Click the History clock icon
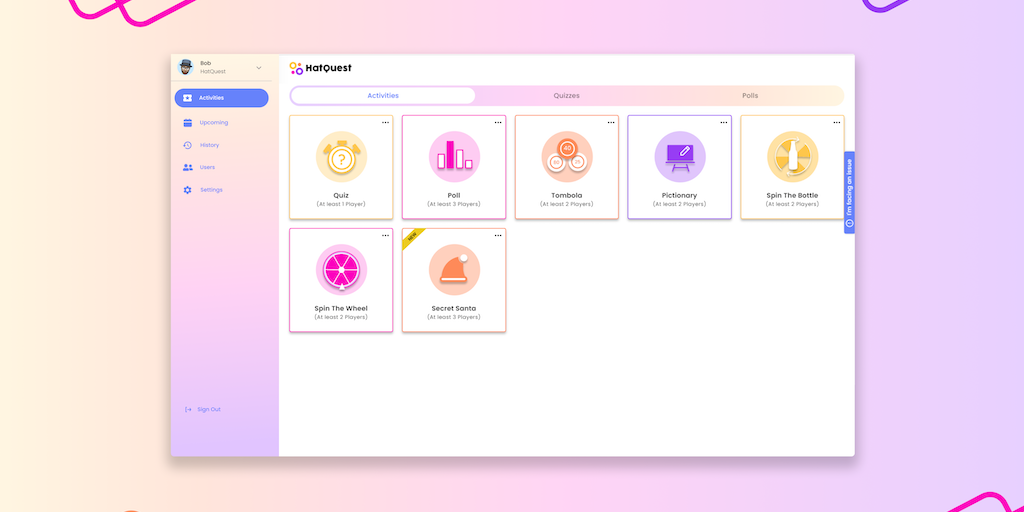 pyautogui.click(x=187, y=145)
